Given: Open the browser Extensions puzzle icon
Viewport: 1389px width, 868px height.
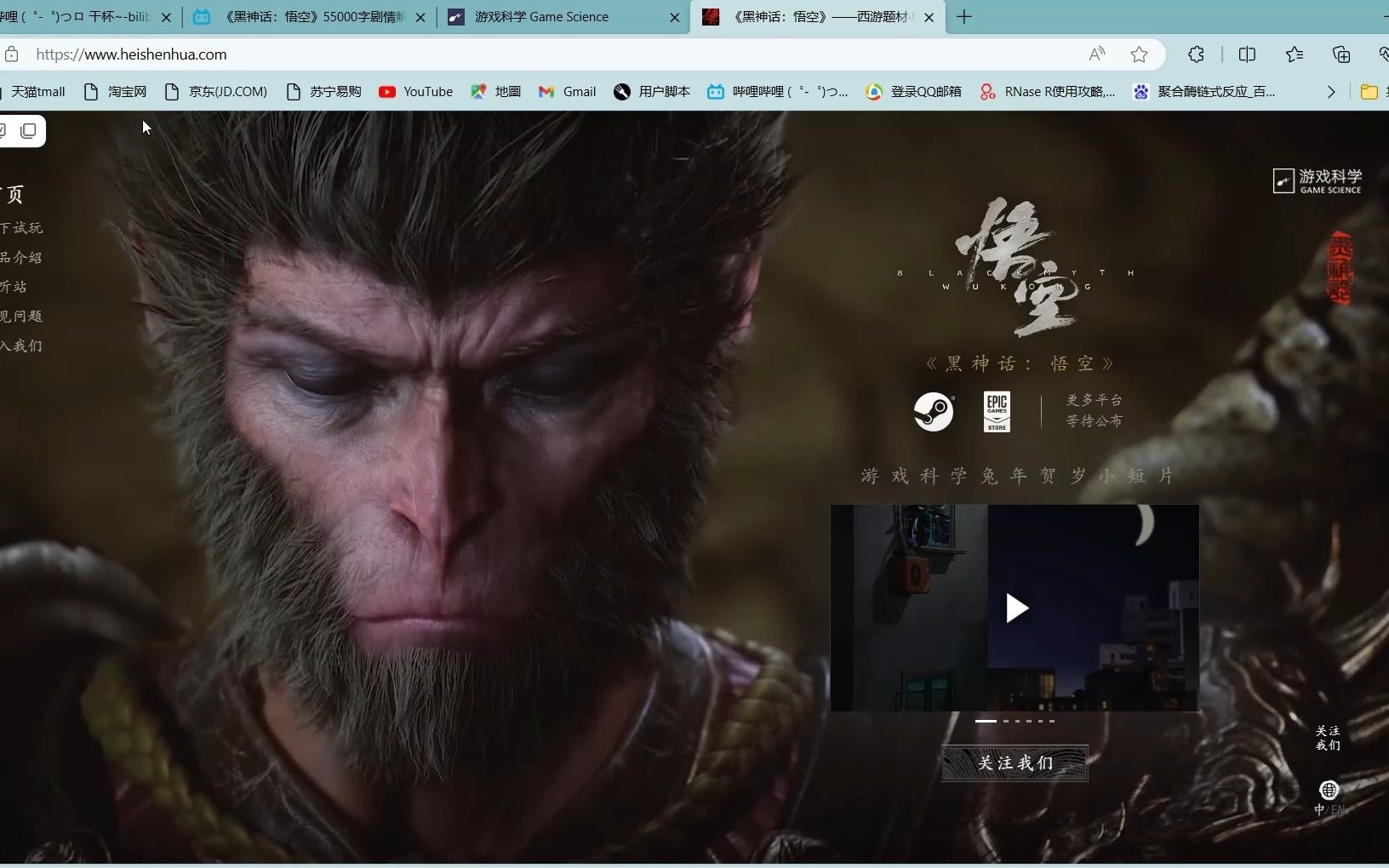Looking at the screenshot, I should [1196, 54].
